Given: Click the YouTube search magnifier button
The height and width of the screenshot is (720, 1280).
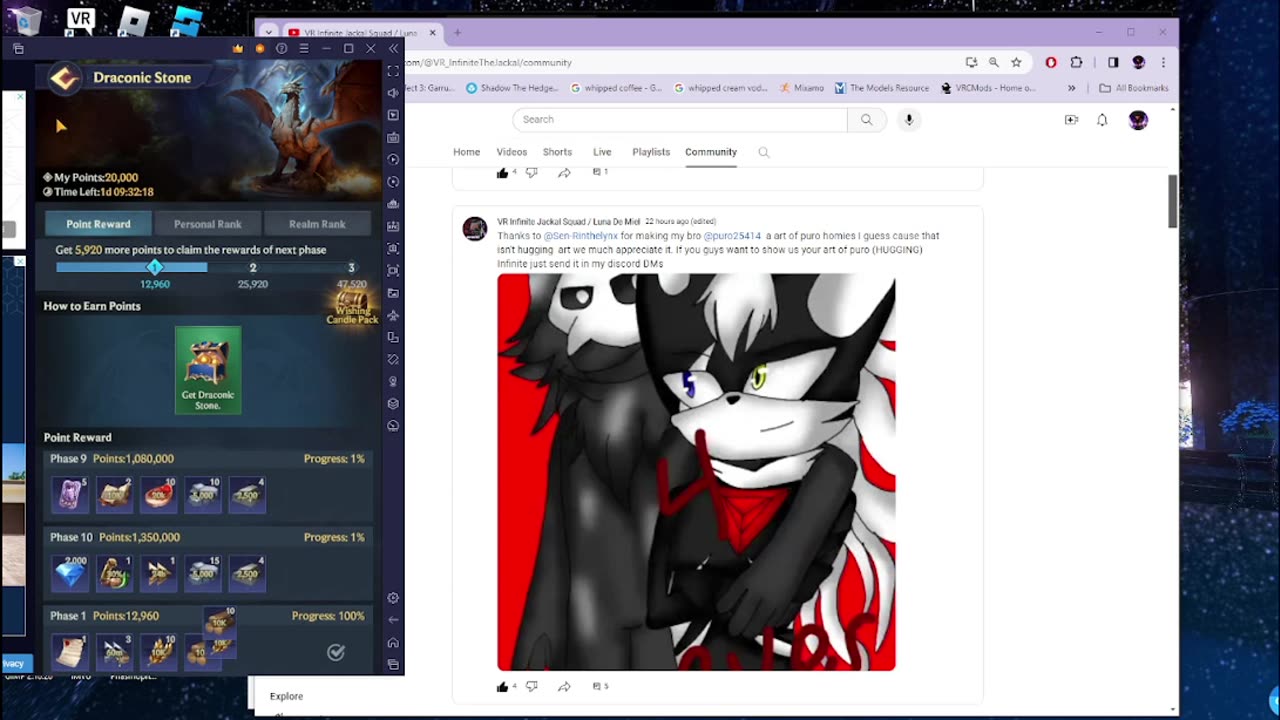Looking at the screenshot, I should coord(866,120).
